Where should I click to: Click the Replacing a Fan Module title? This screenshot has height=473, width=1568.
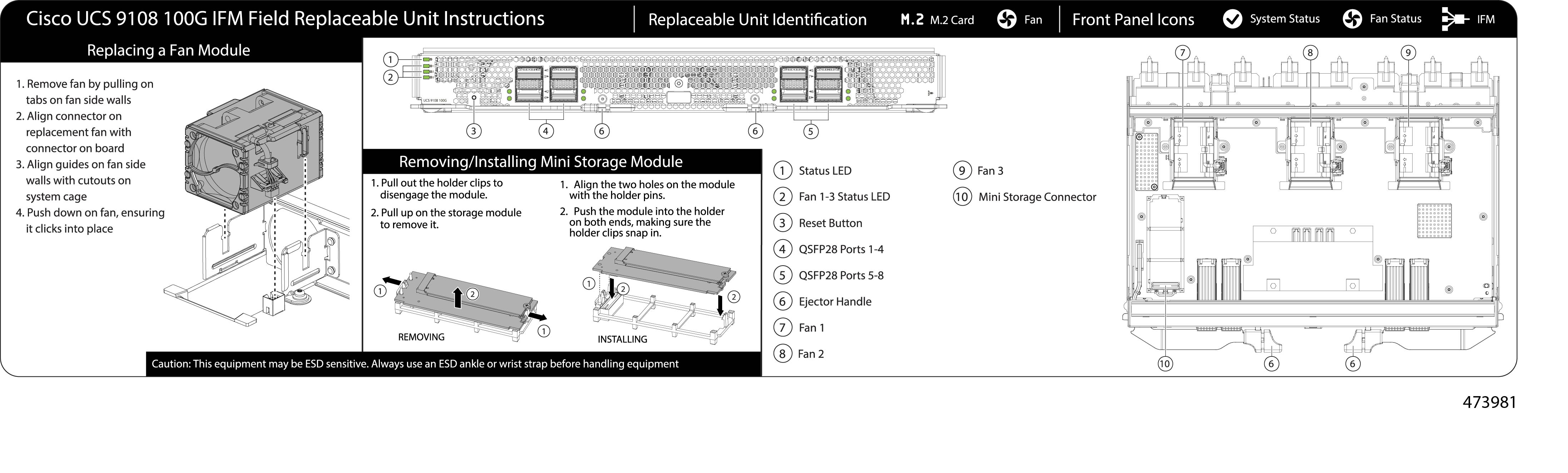point(169,50)
